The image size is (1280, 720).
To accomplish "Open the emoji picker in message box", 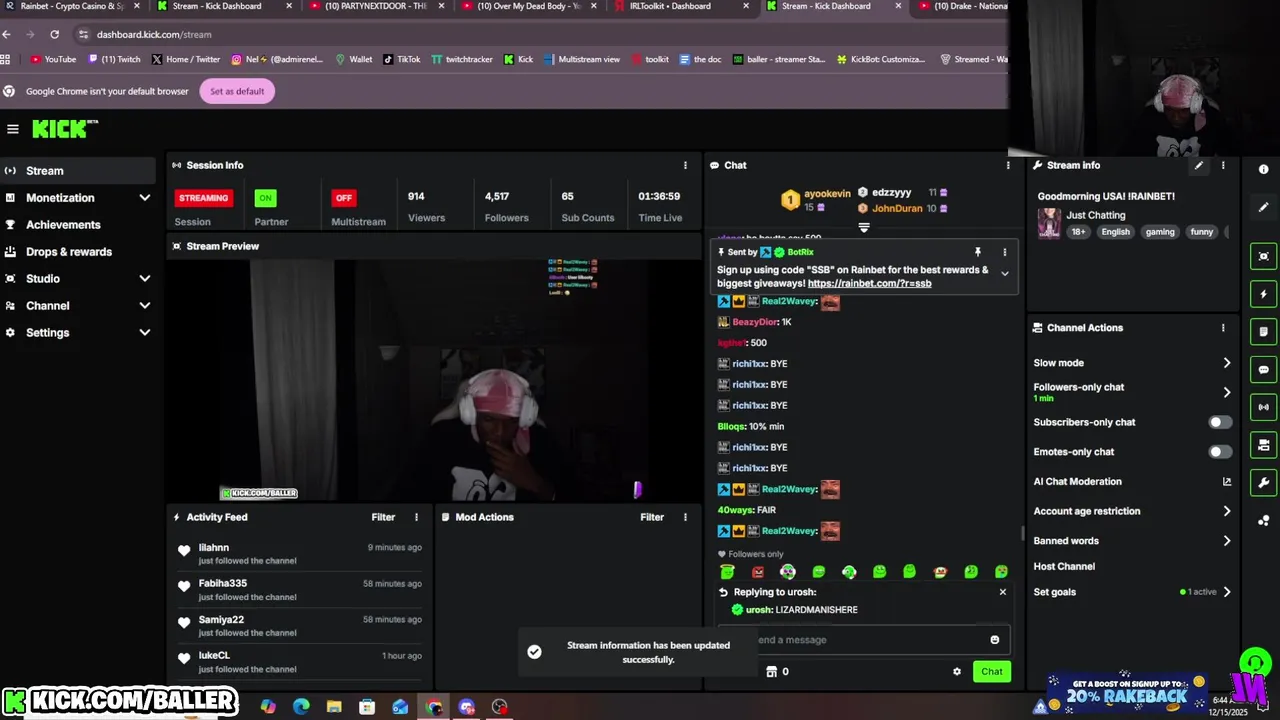I will tap(994, 640).
